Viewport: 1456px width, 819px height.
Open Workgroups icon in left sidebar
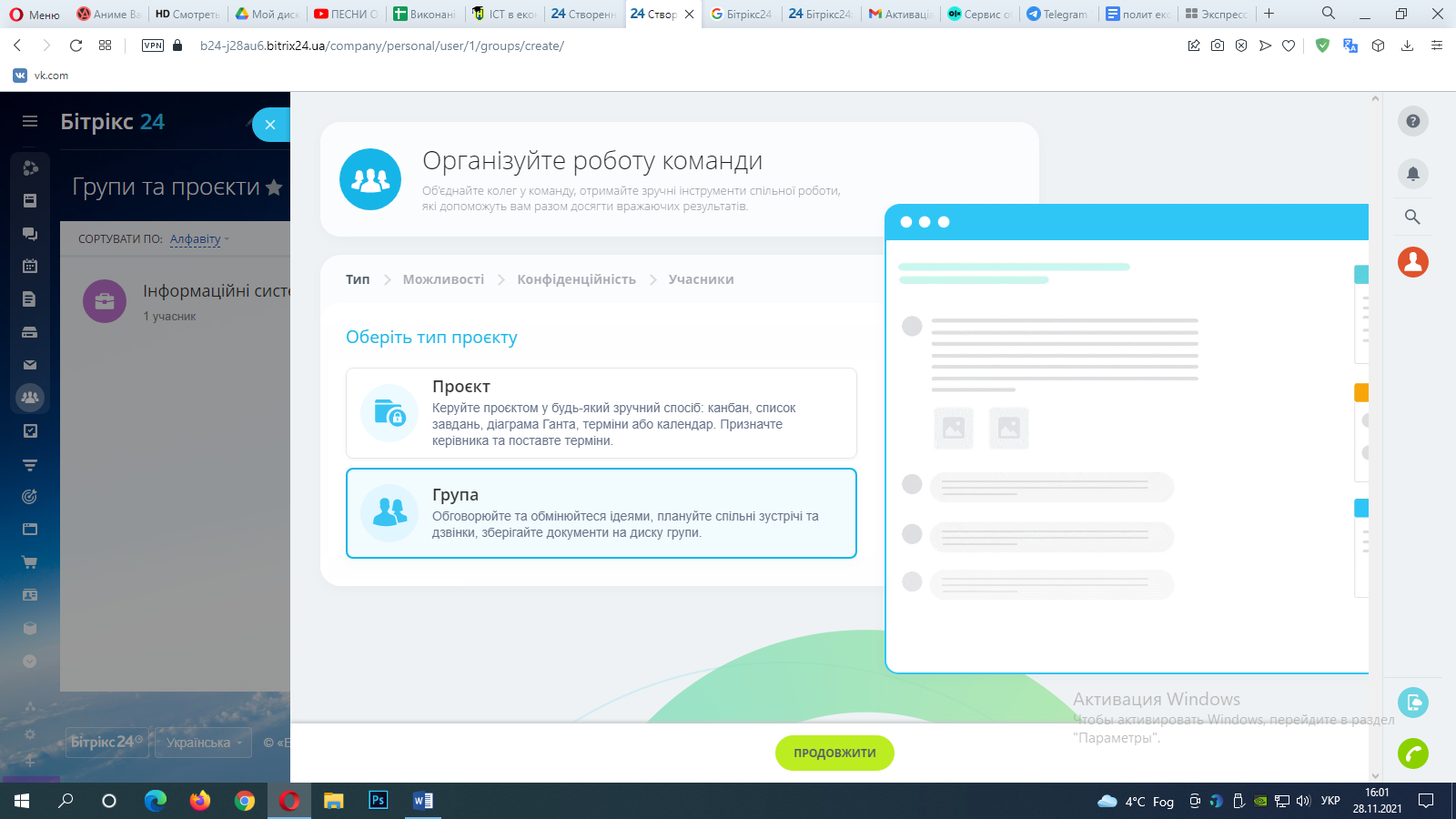[x=30, y=398]
